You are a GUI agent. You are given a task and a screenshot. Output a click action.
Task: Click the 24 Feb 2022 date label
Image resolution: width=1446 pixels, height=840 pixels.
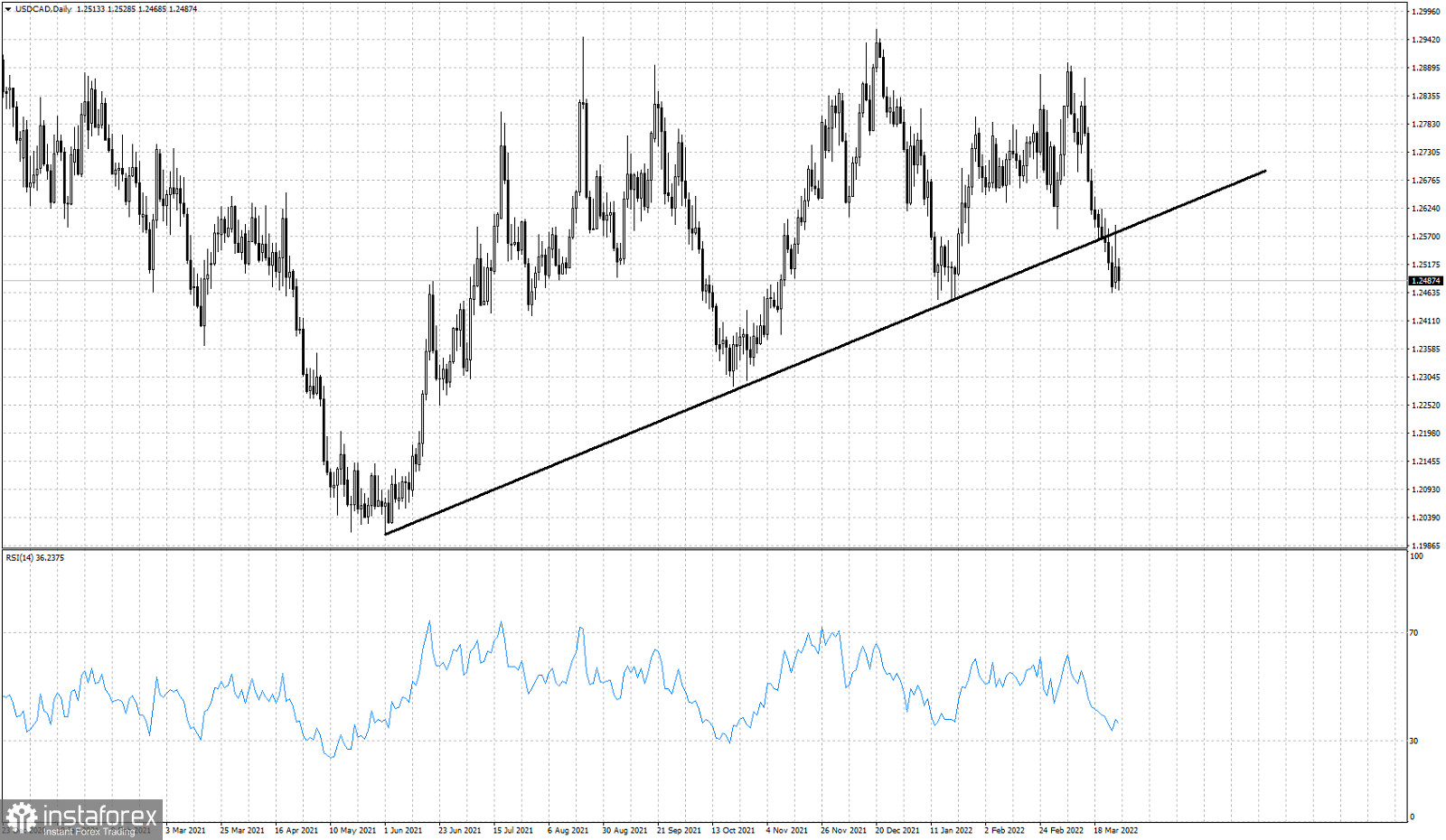(x=1061, y=830)
